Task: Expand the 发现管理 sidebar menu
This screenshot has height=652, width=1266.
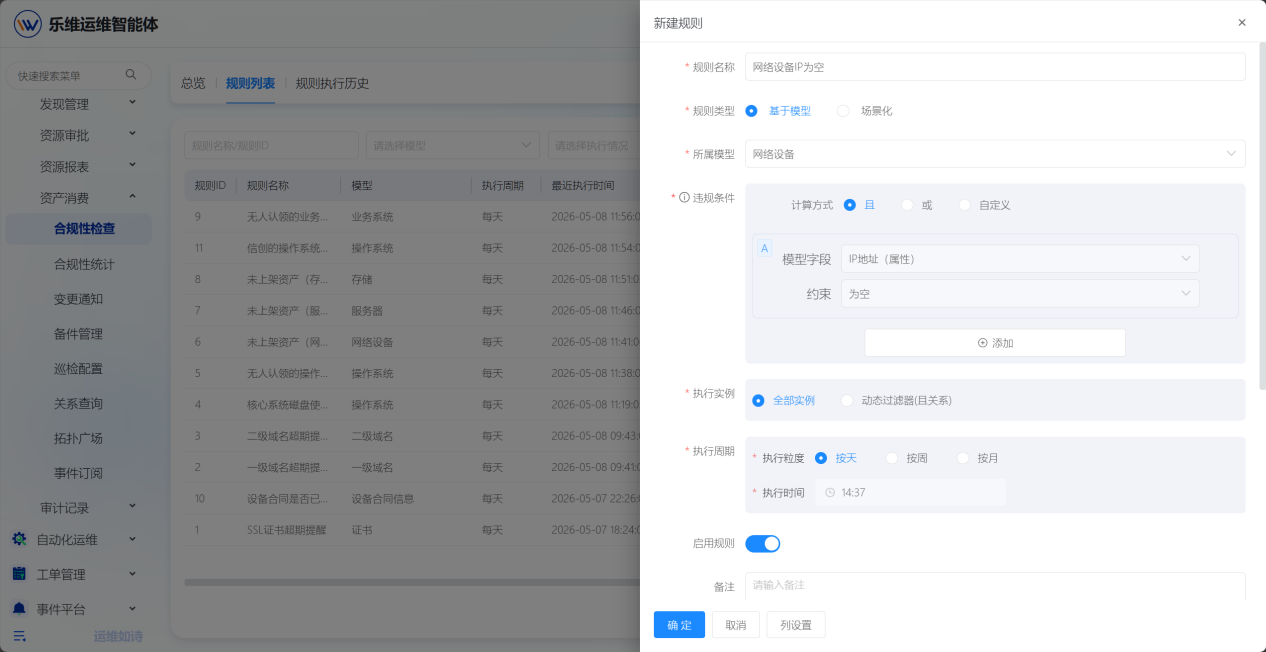Action: click(132, 103)
